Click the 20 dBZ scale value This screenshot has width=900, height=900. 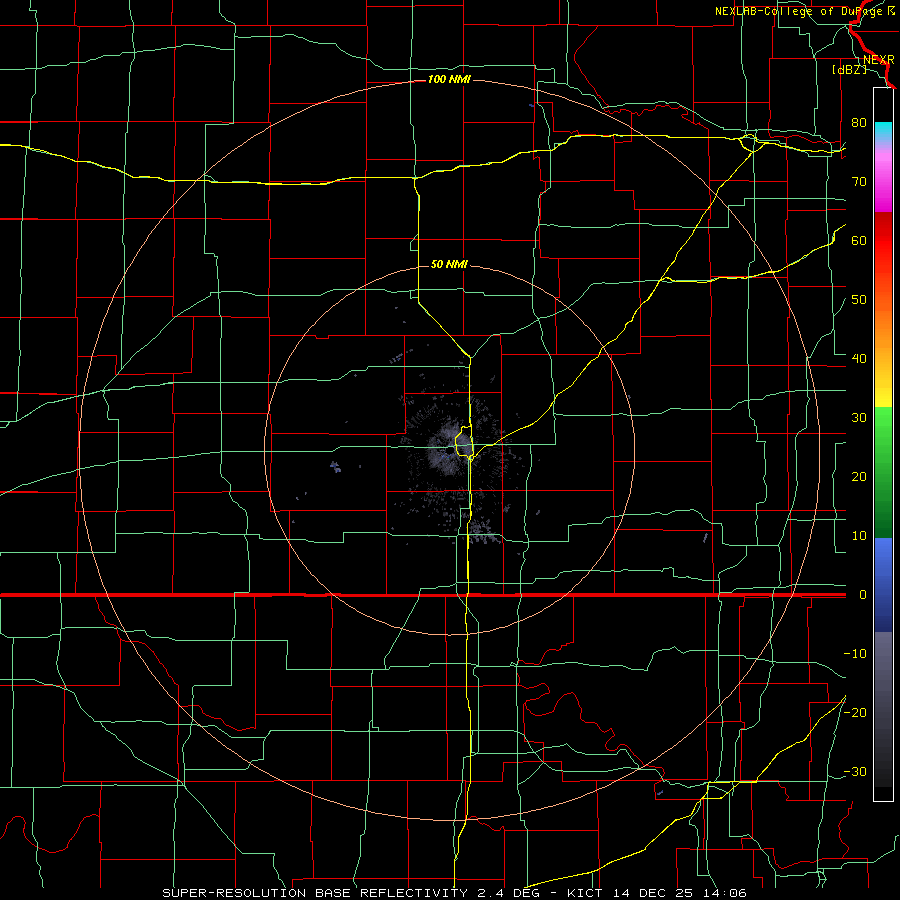coord(859,476)
